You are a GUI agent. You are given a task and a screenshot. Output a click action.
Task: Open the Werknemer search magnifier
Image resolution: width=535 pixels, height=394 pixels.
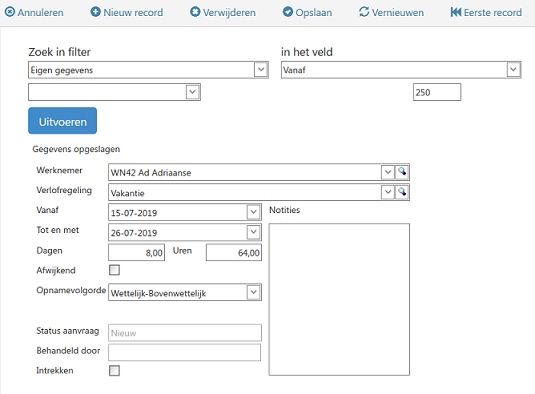pyautogui.click(x=402, y=172)
